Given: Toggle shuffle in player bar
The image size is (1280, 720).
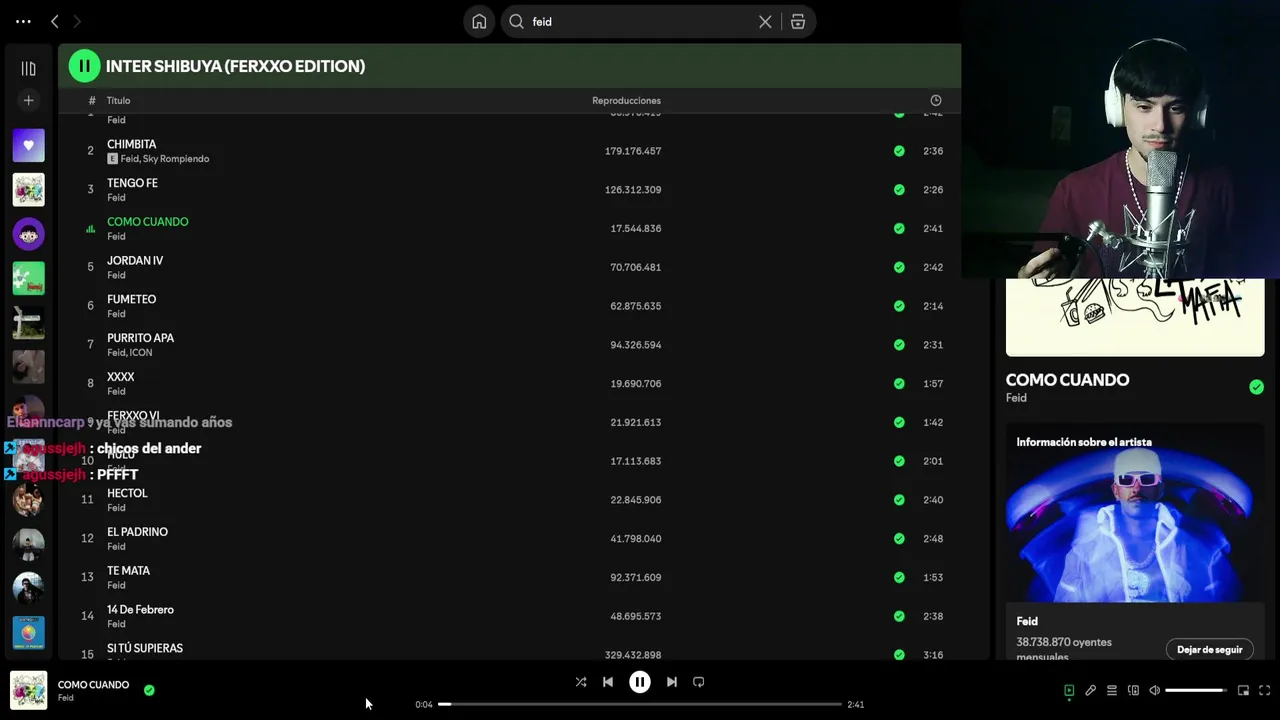Looking at the screenshot, I should pyautogui.click(x=581, y=682).
